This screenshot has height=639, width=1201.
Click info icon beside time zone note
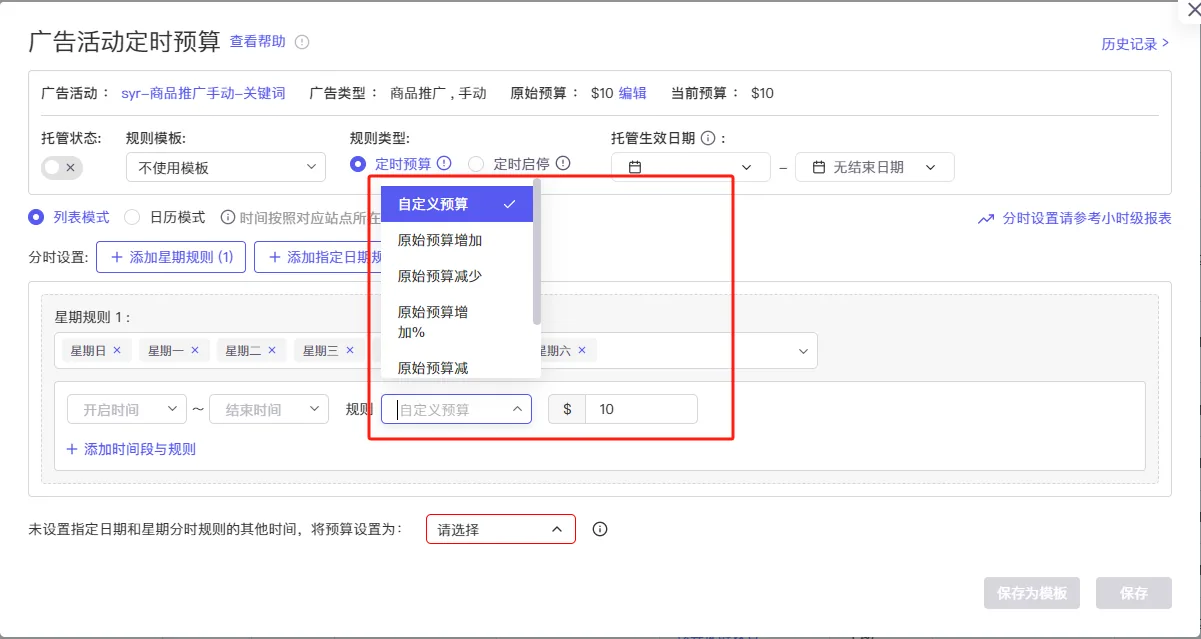point(228,217)
